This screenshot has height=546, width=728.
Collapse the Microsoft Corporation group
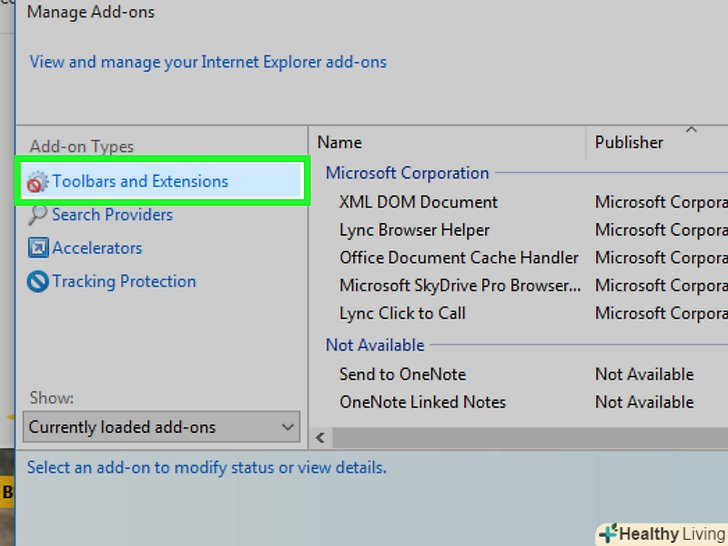pyautogui.click(x=407, y=173)
